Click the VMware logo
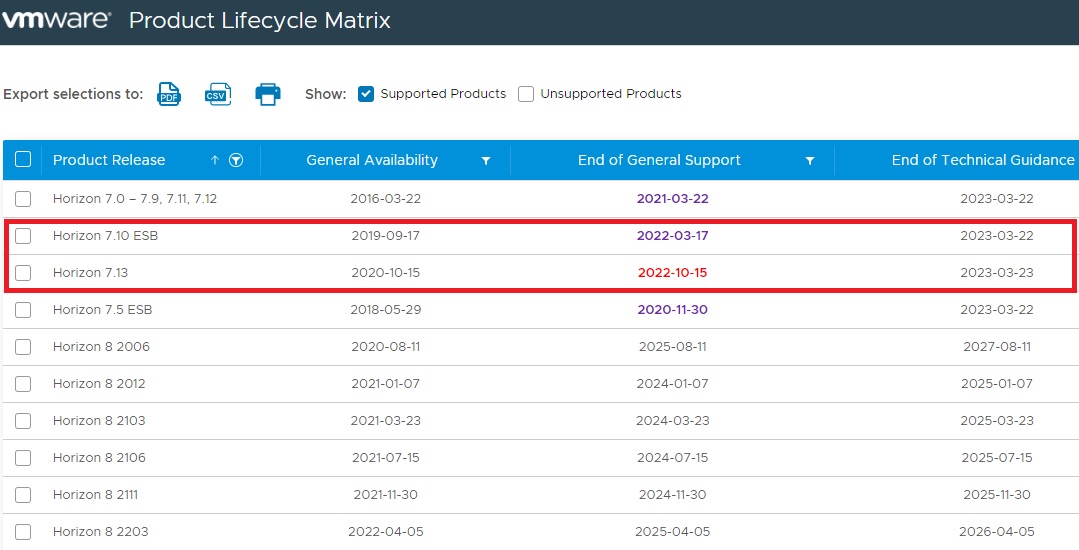1079x550 pixels. point(57,20)
